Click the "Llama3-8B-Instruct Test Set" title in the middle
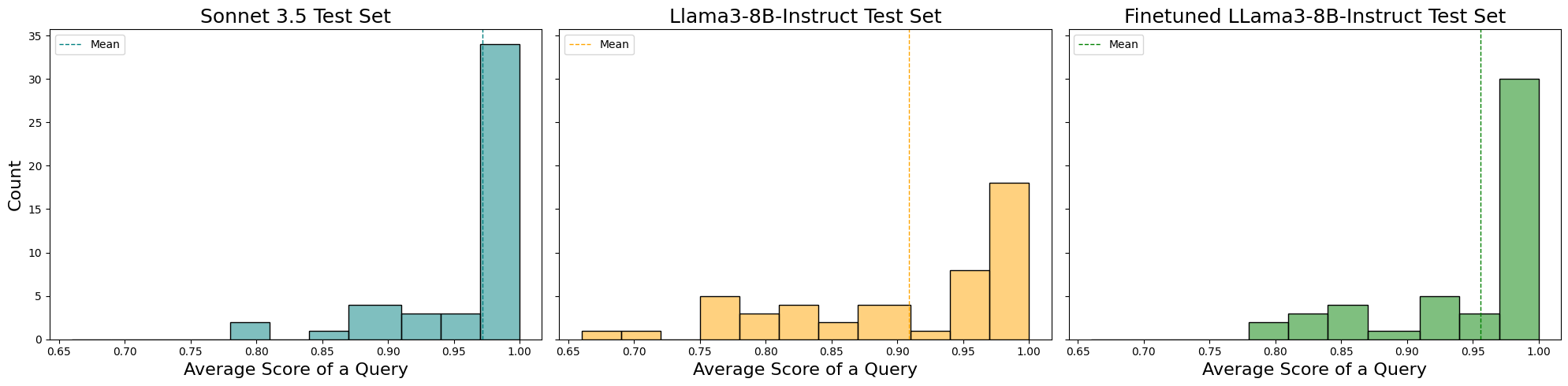The image size is (1568, 386). [x=805, y=17]
